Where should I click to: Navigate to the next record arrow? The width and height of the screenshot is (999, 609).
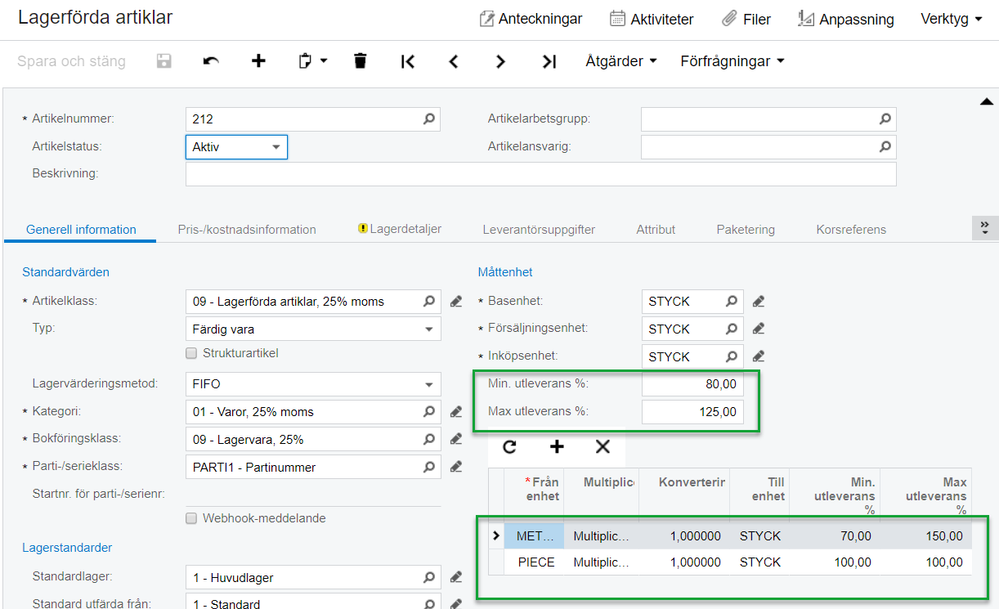501,61
